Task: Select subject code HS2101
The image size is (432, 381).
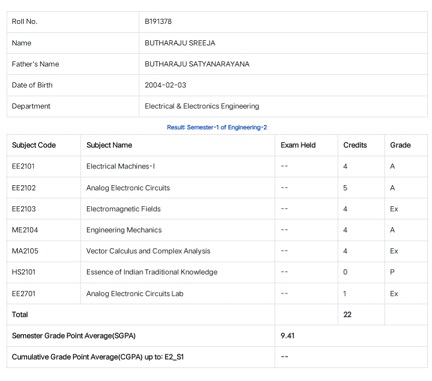Action: pos(23,272)
